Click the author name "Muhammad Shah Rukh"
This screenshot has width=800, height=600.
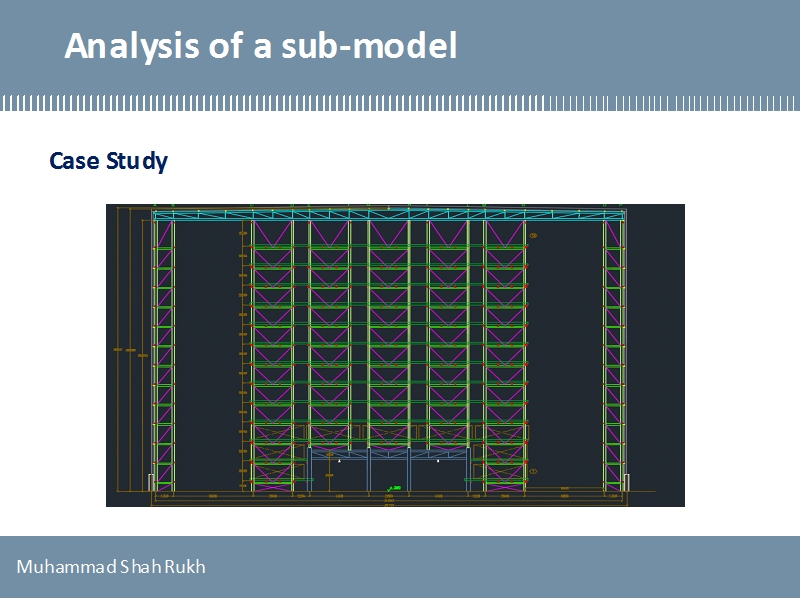111,567
